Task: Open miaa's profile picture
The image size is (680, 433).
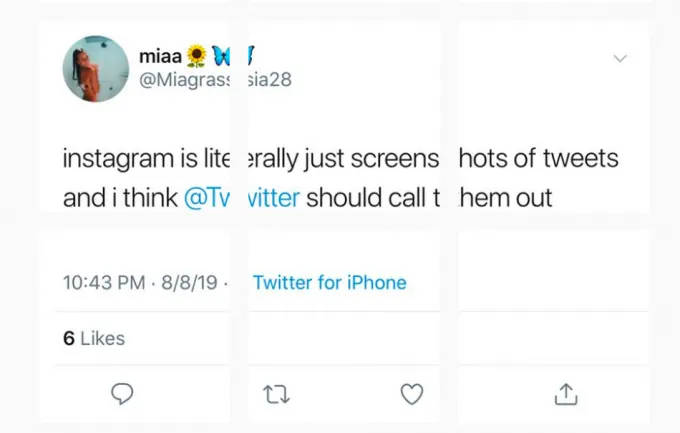Action: (95, 68)
